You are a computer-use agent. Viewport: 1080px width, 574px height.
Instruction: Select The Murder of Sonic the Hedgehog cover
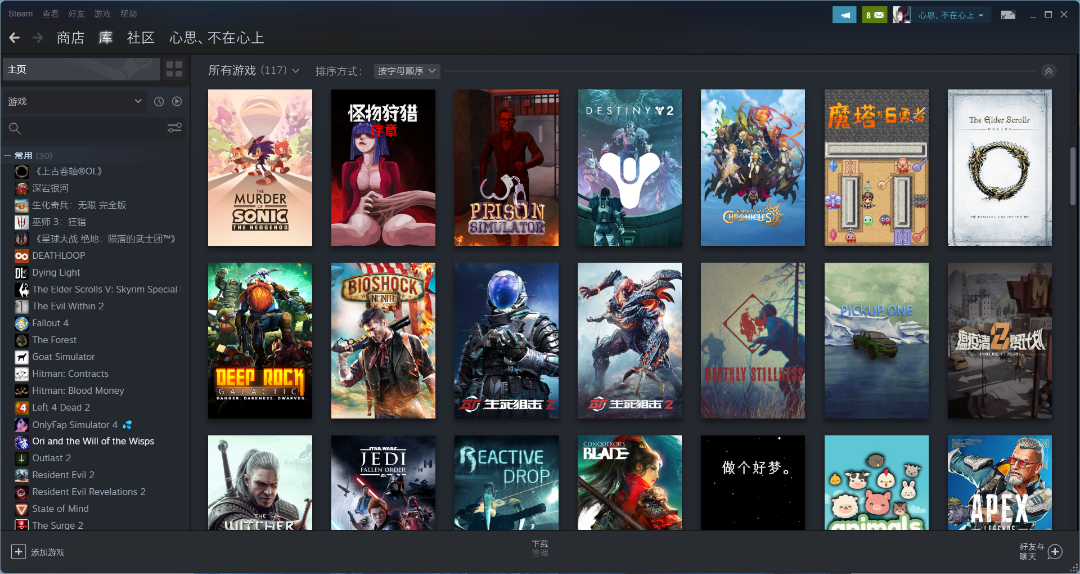pos(260,167)
